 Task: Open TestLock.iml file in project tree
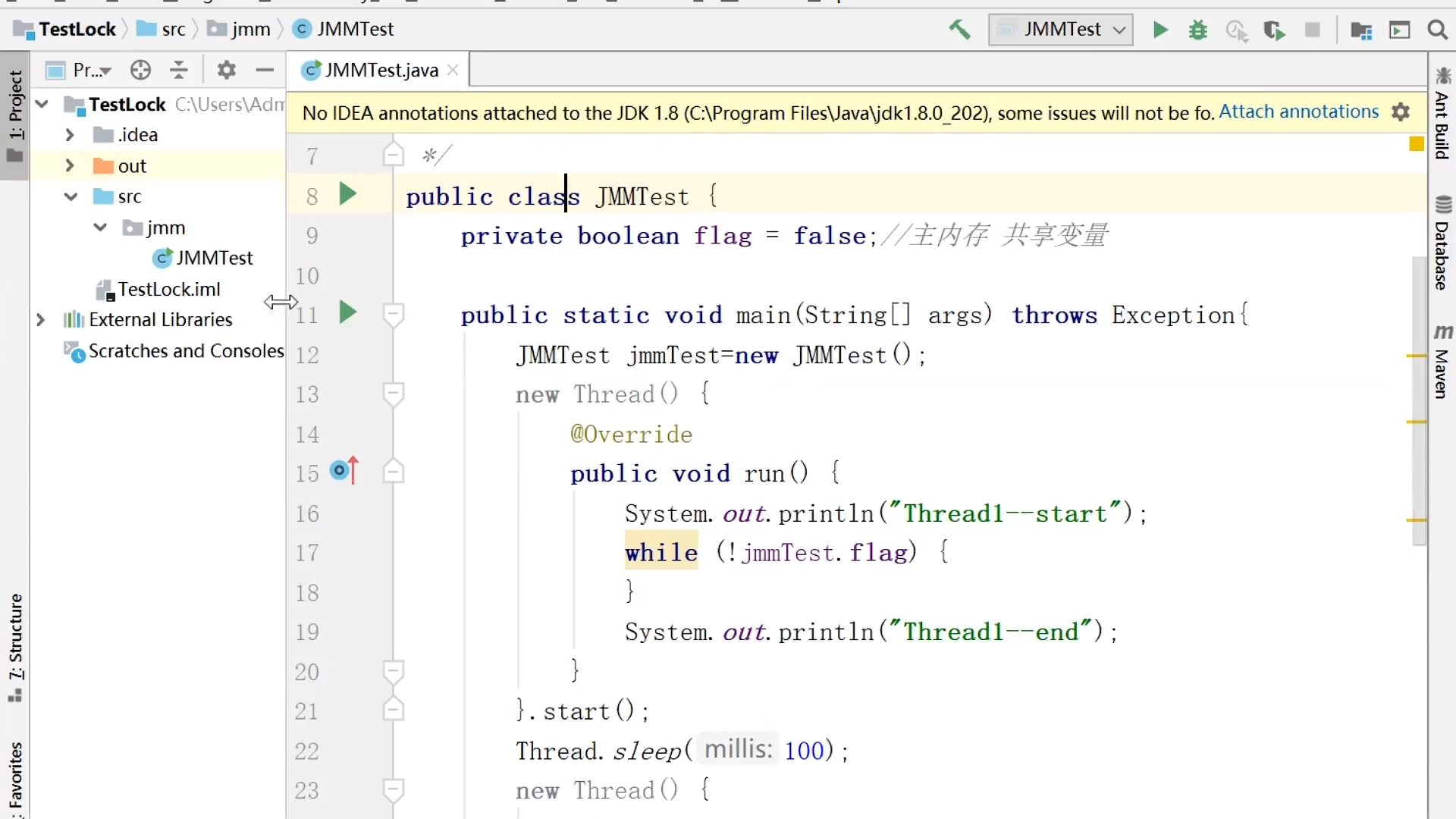pos(168,289)
